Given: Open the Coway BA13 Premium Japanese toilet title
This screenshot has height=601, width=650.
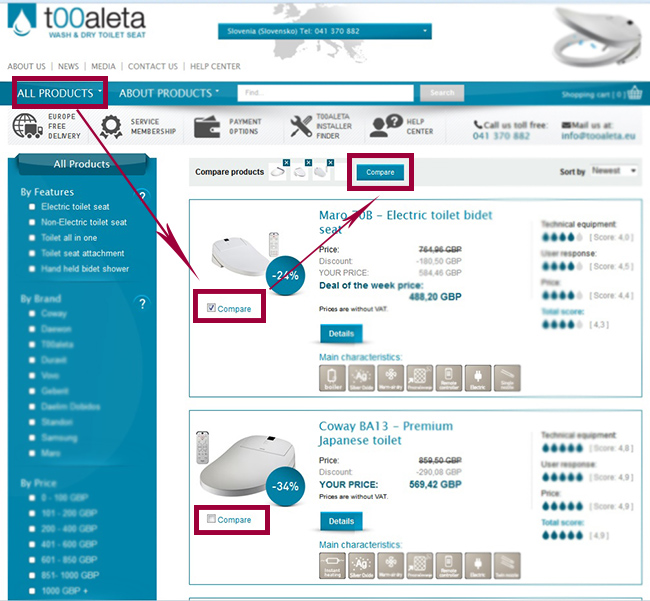Looking at the screenshot, I should point(386,433).
